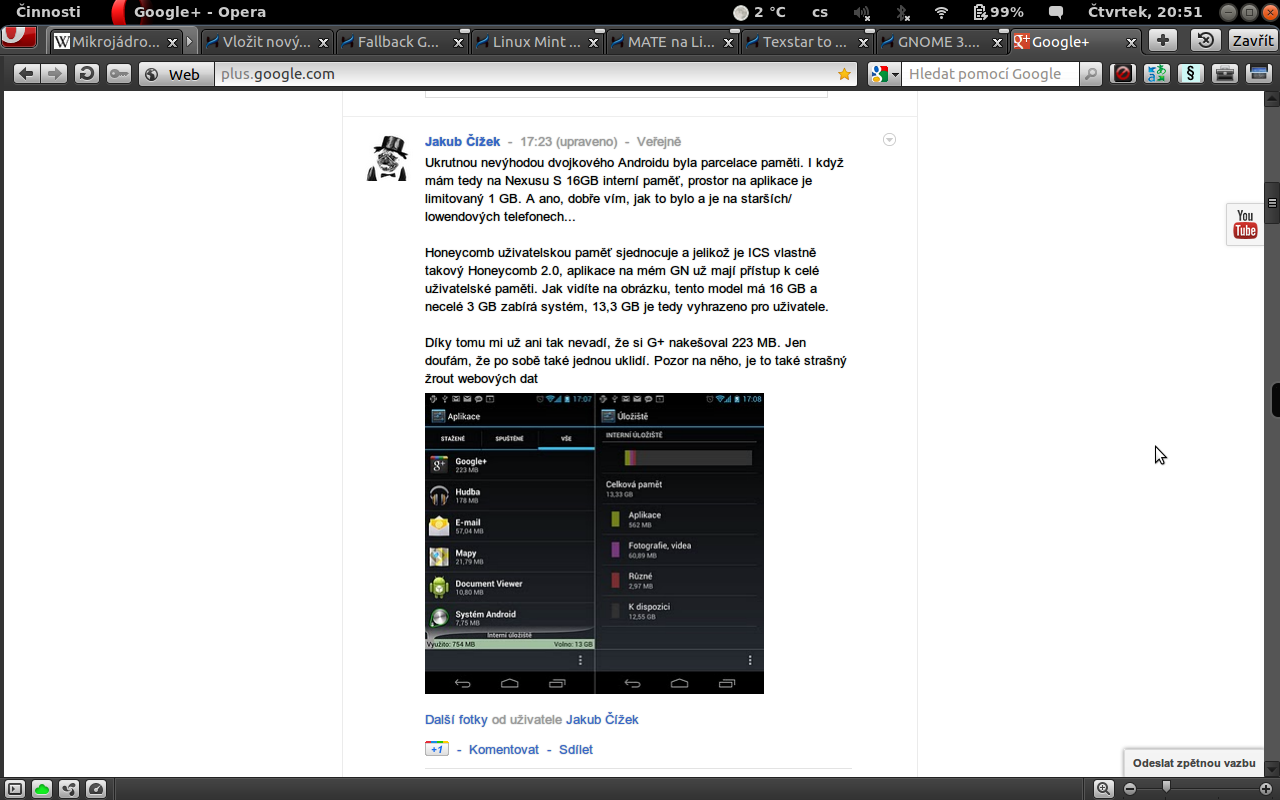Click Jakub Čížek's avatar picture
Image resolution: width=1280 pixels, height=800 pixels.
[x=387, y=159]
